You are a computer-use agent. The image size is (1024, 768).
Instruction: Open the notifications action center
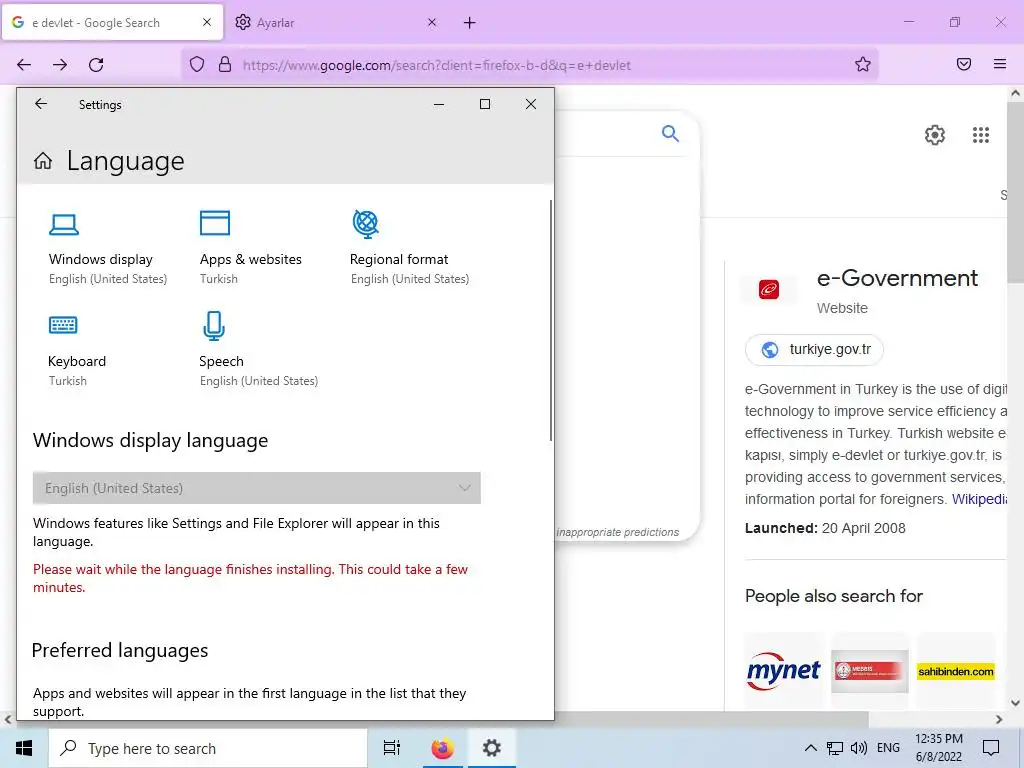click(991, 748)
